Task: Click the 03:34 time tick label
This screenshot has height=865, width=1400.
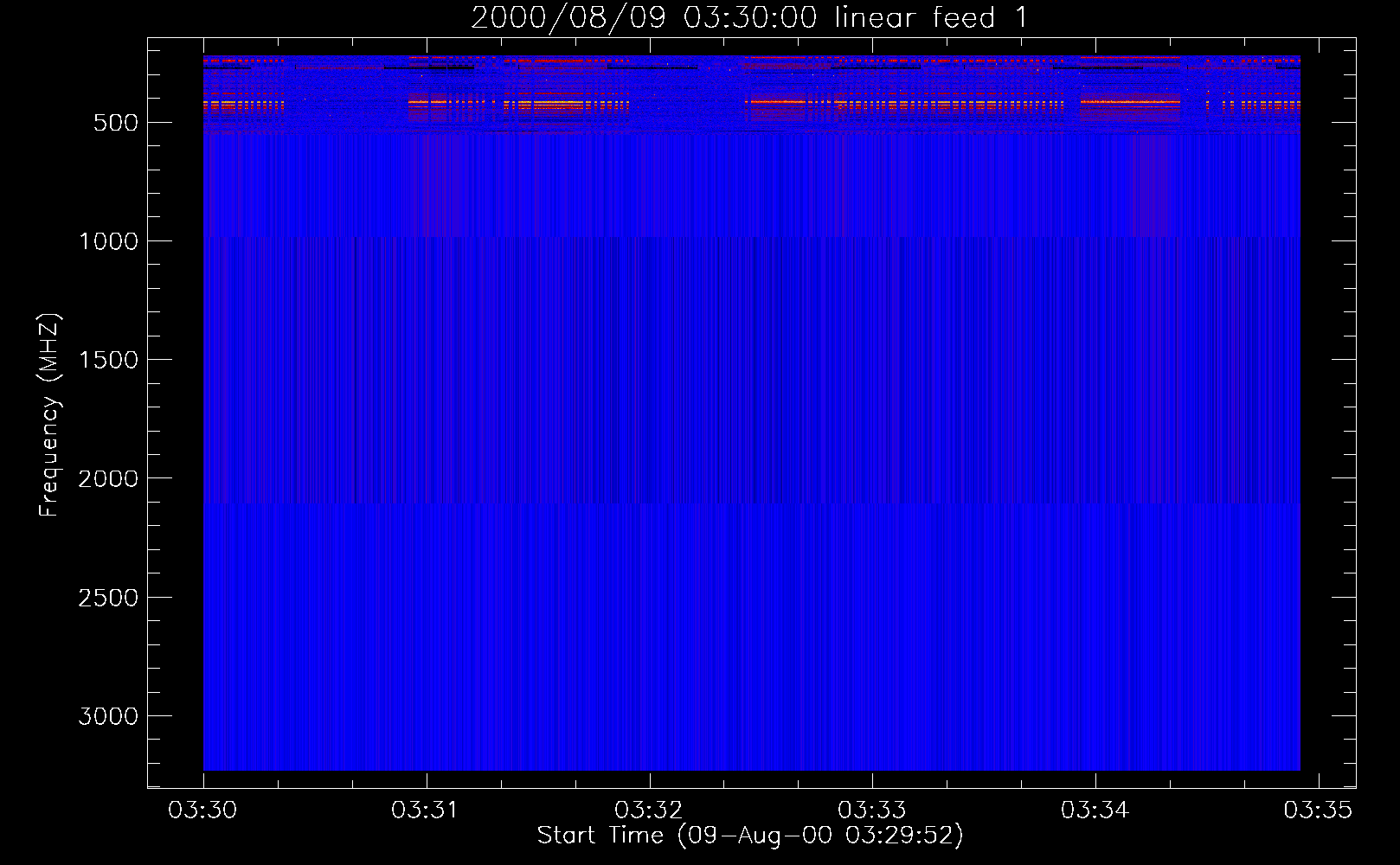Action: coord(1095,811)
